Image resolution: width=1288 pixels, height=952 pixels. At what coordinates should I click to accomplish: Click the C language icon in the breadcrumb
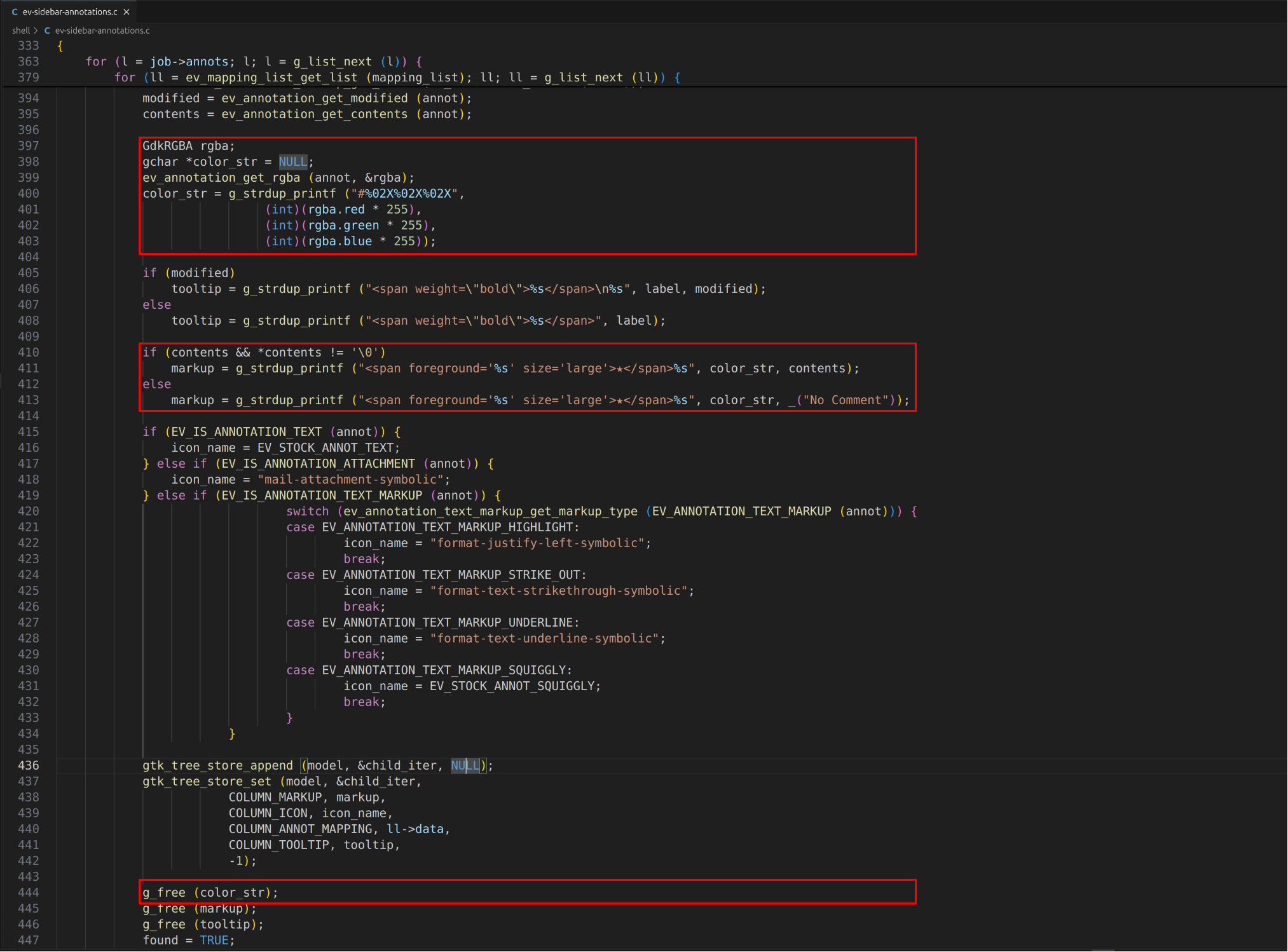click(x=47, y=31)
